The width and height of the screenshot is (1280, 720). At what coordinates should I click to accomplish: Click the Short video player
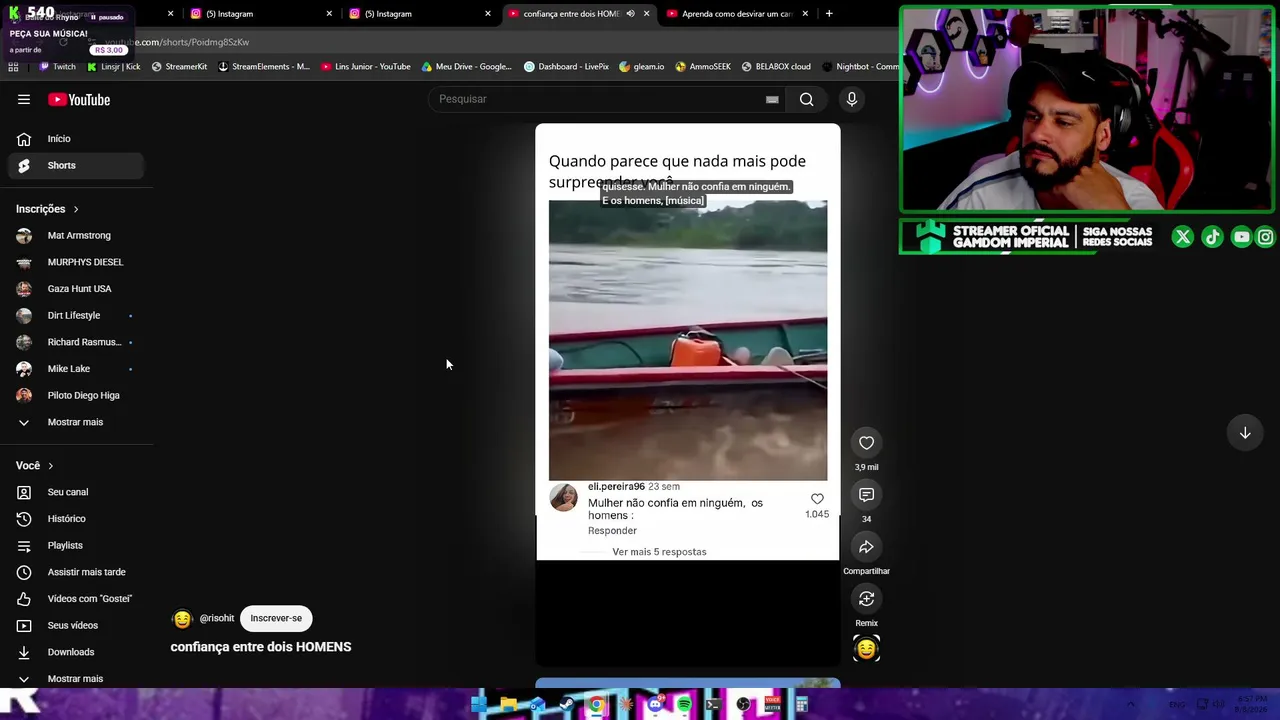tap(688, 394)
